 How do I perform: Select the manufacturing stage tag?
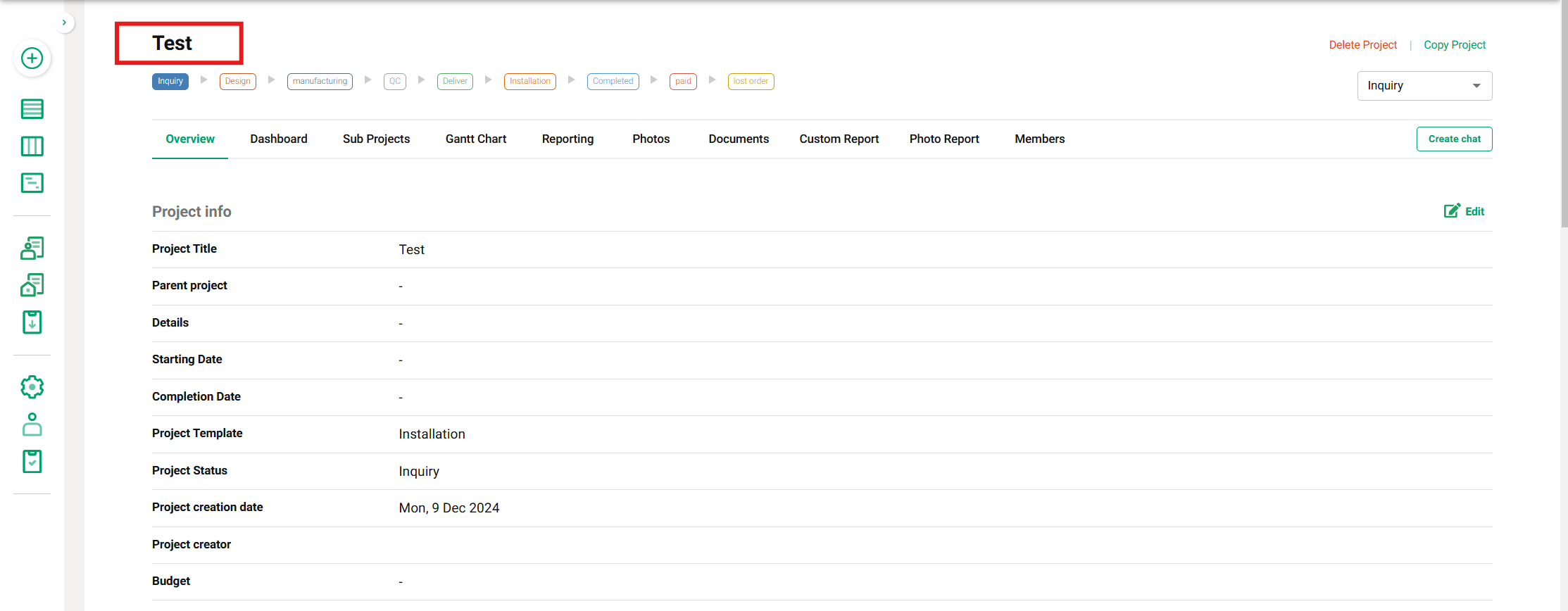[320, 82]
